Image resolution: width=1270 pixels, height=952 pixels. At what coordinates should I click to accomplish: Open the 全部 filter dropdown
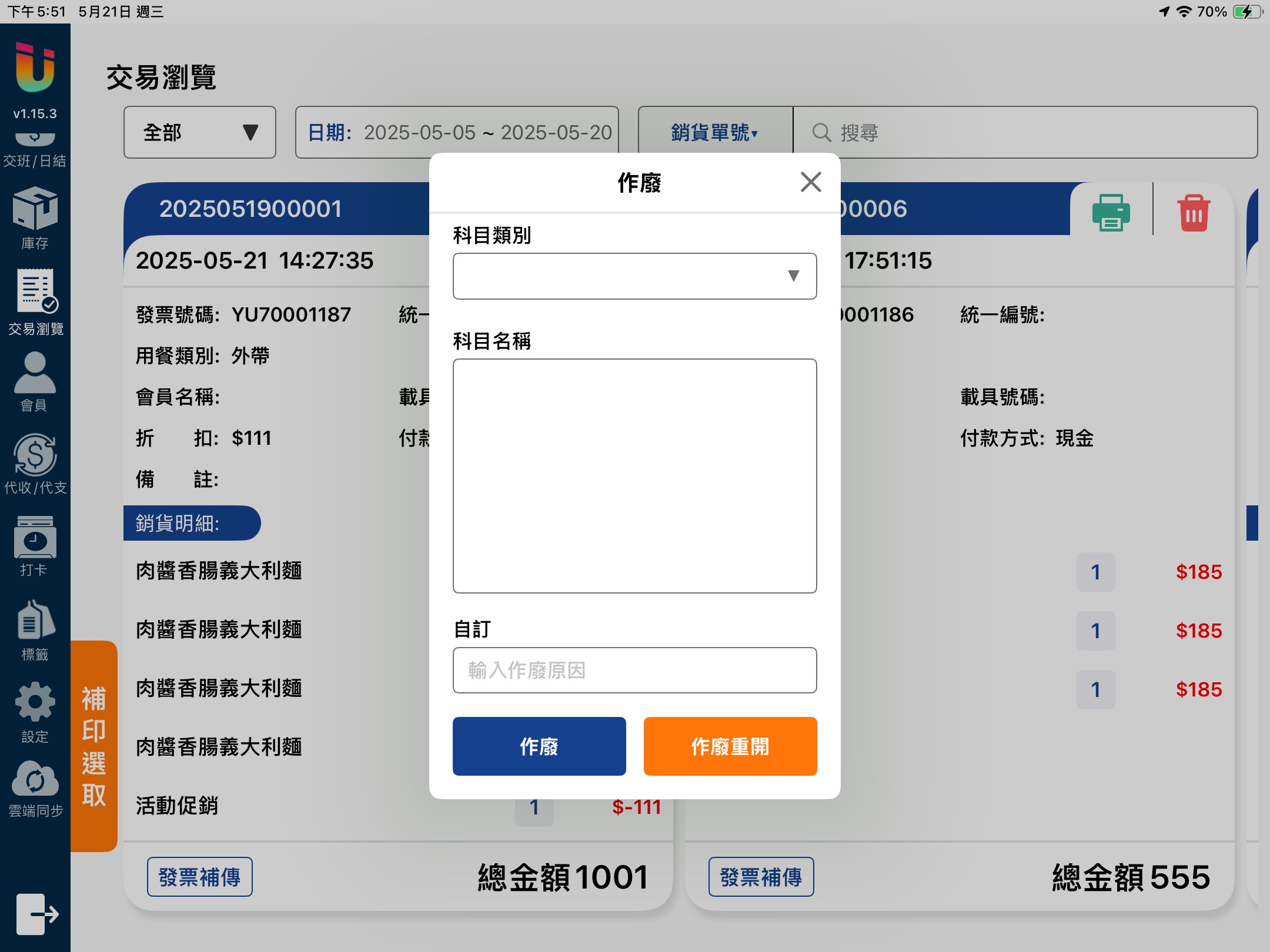tap(200, 133)
